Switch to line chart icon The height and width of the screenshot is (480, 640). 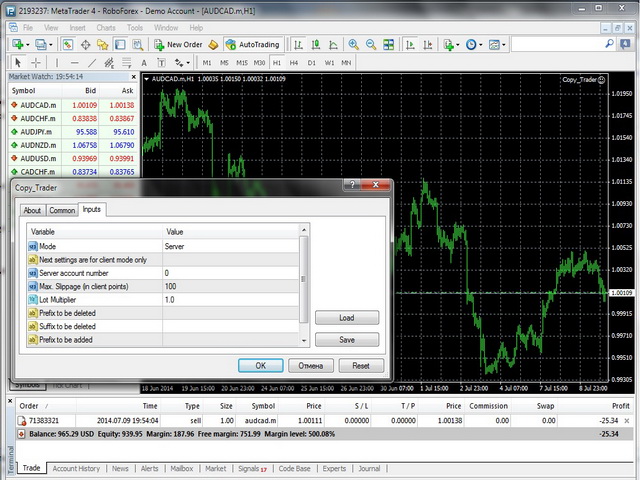pos(333,44)
